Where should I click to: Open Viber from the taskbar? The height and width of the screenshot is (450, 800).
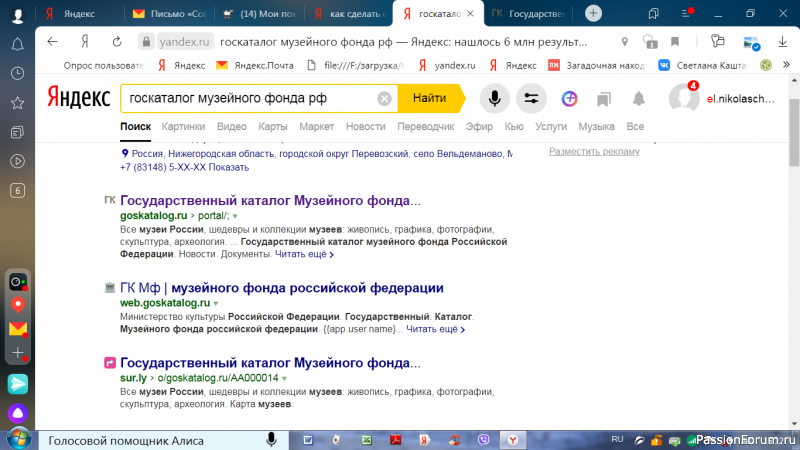tap(484, 440)
